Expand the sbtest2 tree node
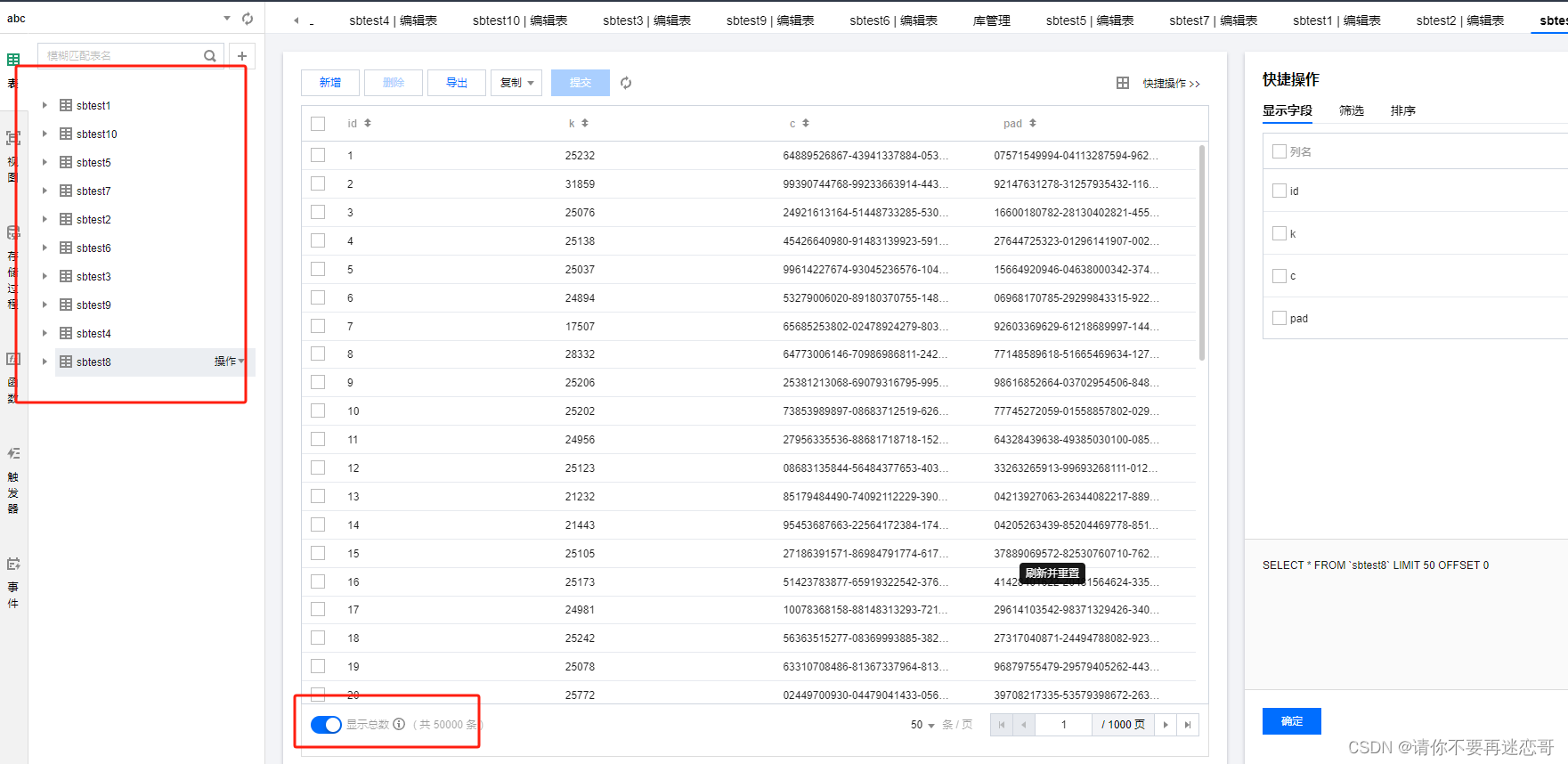1568x764 pixels. [45, 219]
